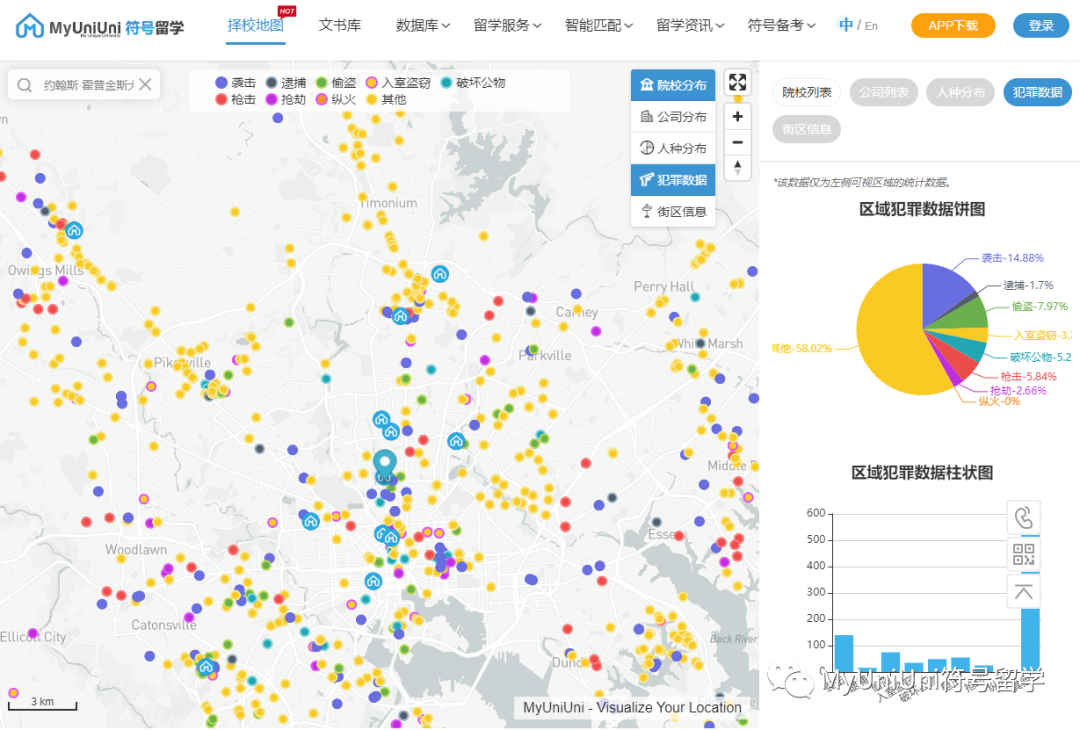Screen dimensions: 1080x730
Task: Select 街区信息 map layer
Action: tap(673, 211)
